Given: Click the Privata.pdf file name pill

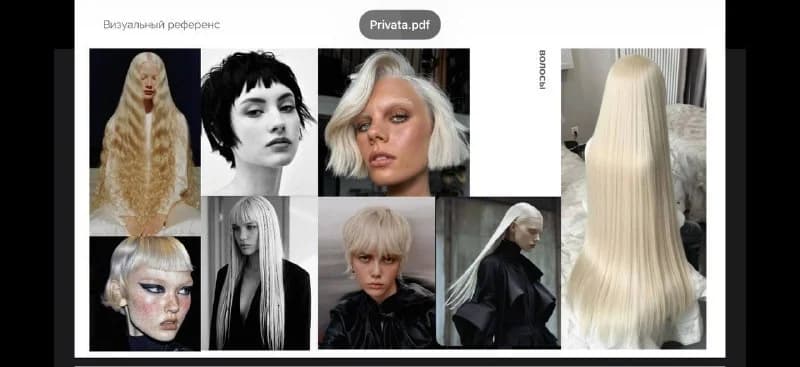Looking at the screenshot, I should (399, 25).
